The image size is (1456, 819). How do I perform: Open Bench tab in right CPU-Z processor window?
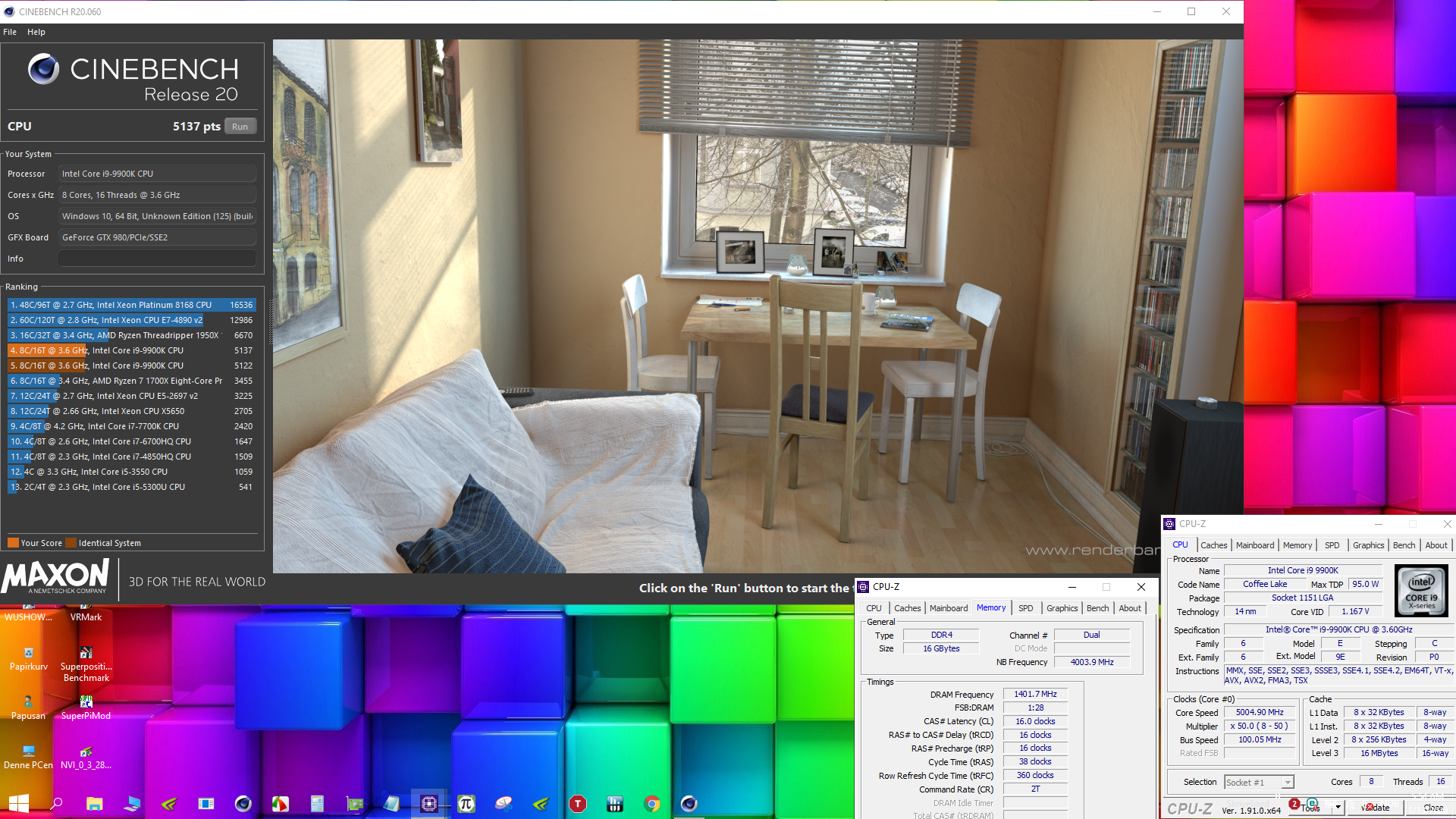(x=1404, y=545)
